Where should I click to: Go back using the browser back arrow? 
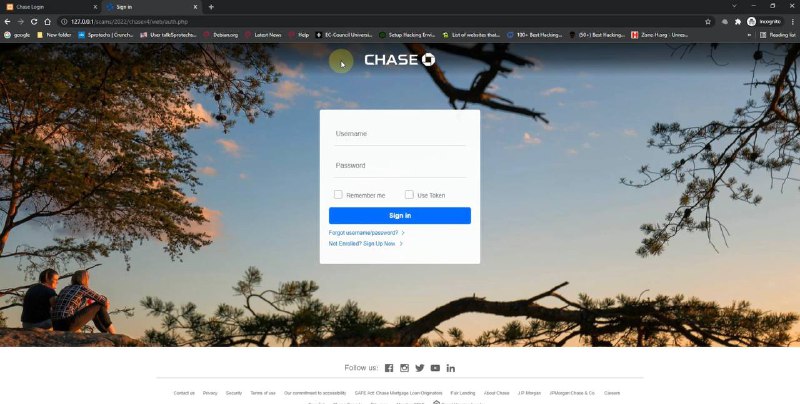[7, 21]
